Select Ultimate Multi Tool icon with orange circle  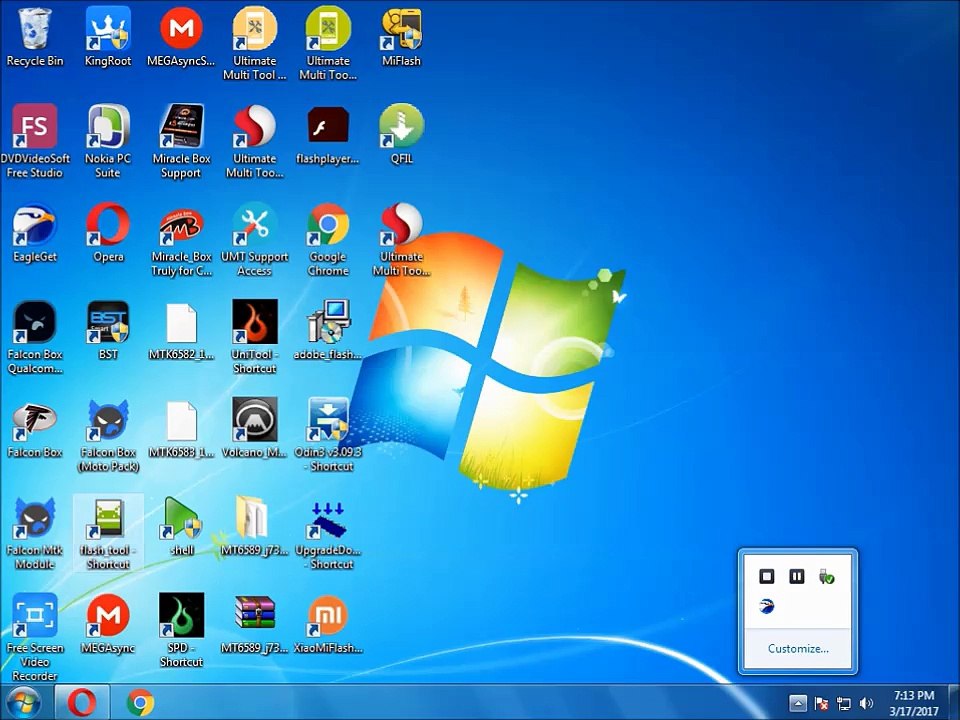pos(255,43)
